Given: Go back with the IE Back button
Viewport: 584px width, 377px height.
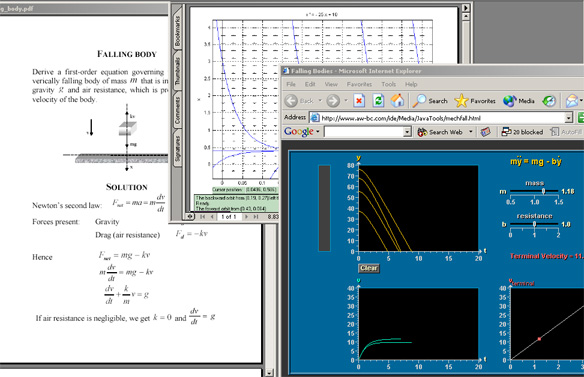Looking at the screenshot, I should tap(299, 101).
